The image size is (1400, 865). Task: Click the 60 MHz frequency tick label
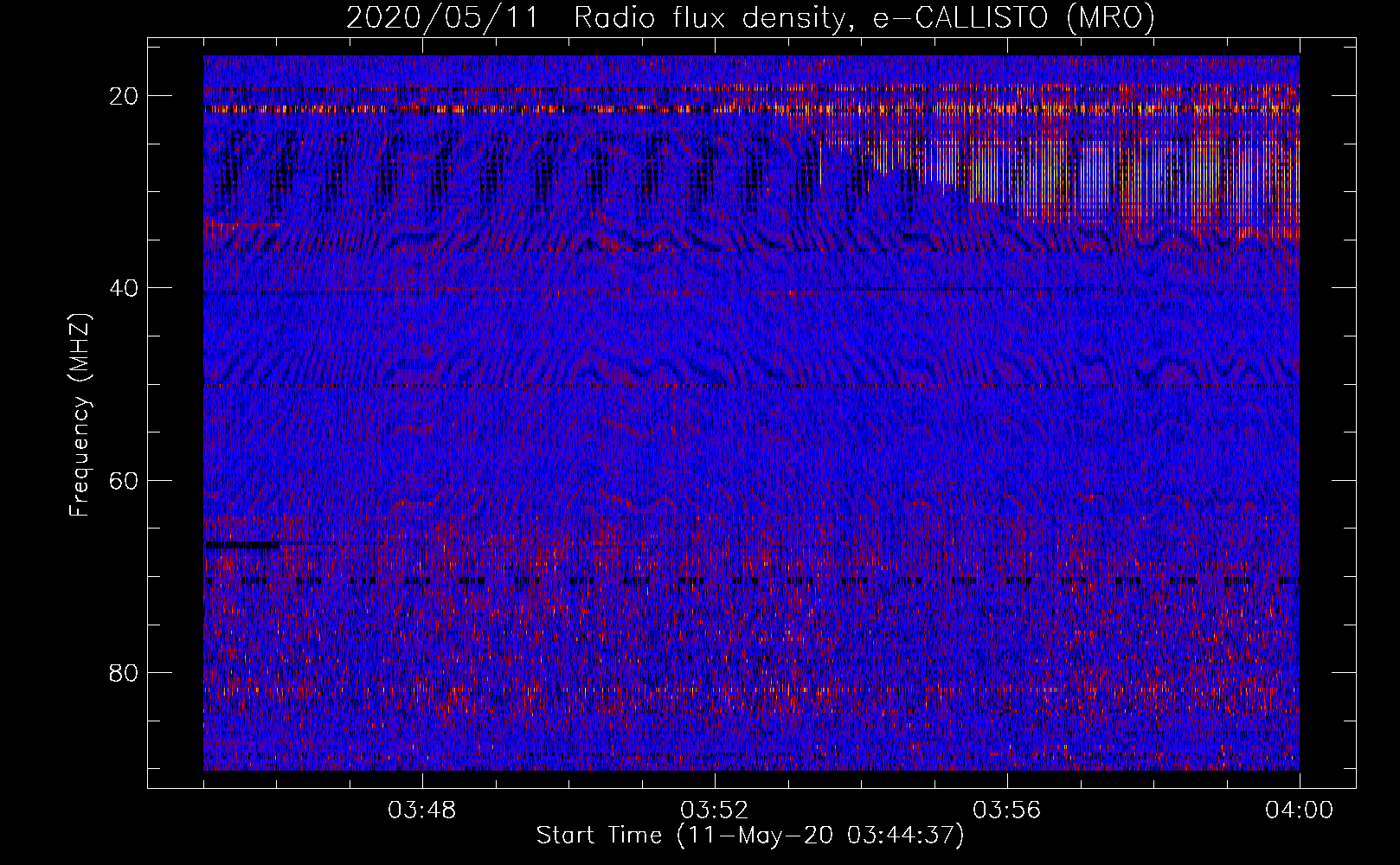pyautogui.click(x=125, y=480)
